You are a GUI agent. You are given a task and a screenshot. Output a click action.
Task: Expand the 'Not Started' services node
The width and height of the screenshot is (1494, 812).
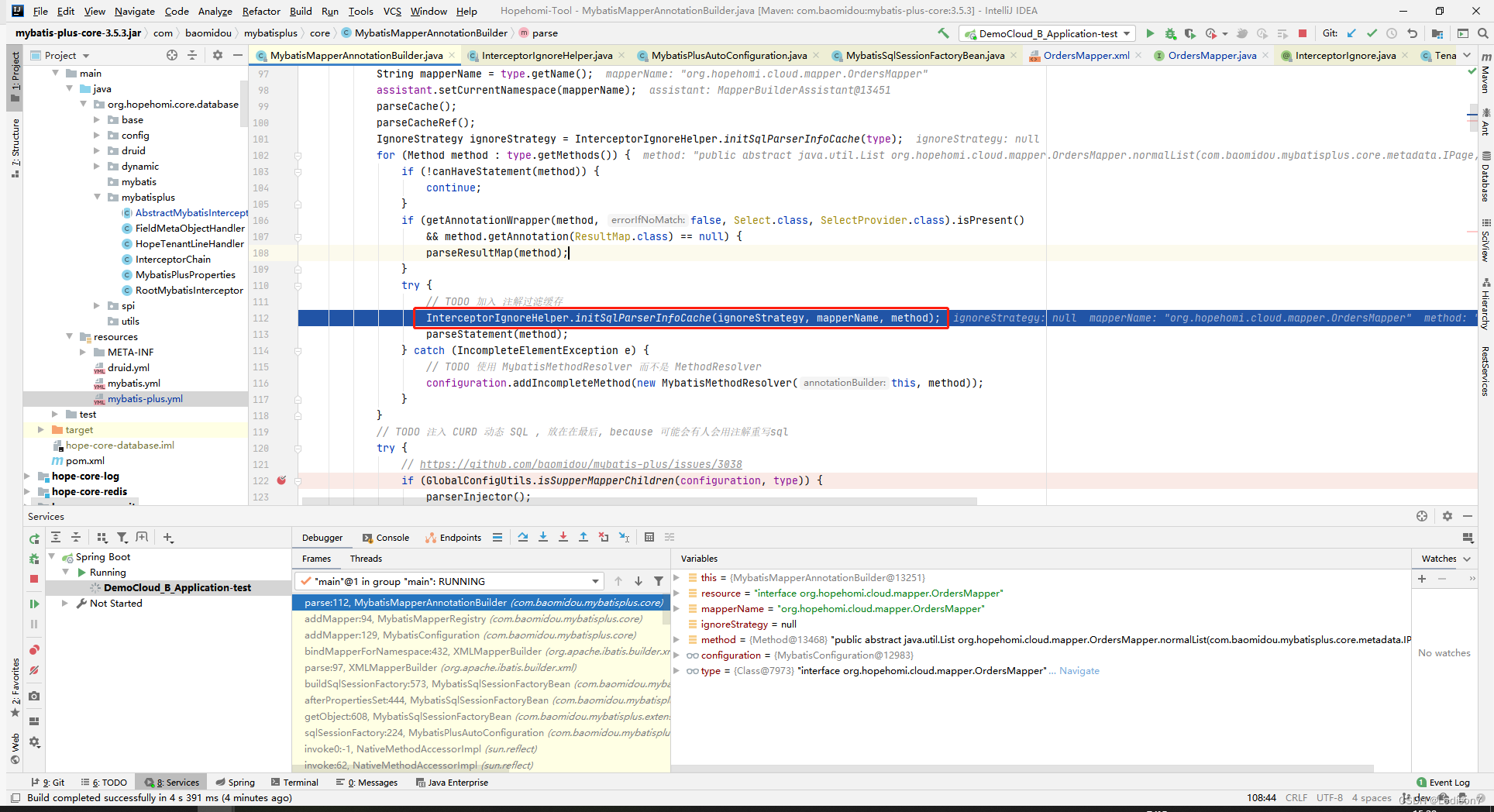click(x=65, y=604)
